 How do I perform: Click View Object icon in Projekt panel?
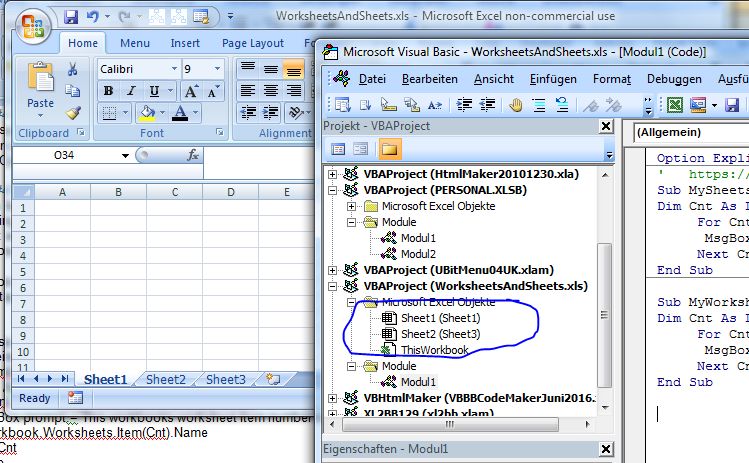(361, 150)
